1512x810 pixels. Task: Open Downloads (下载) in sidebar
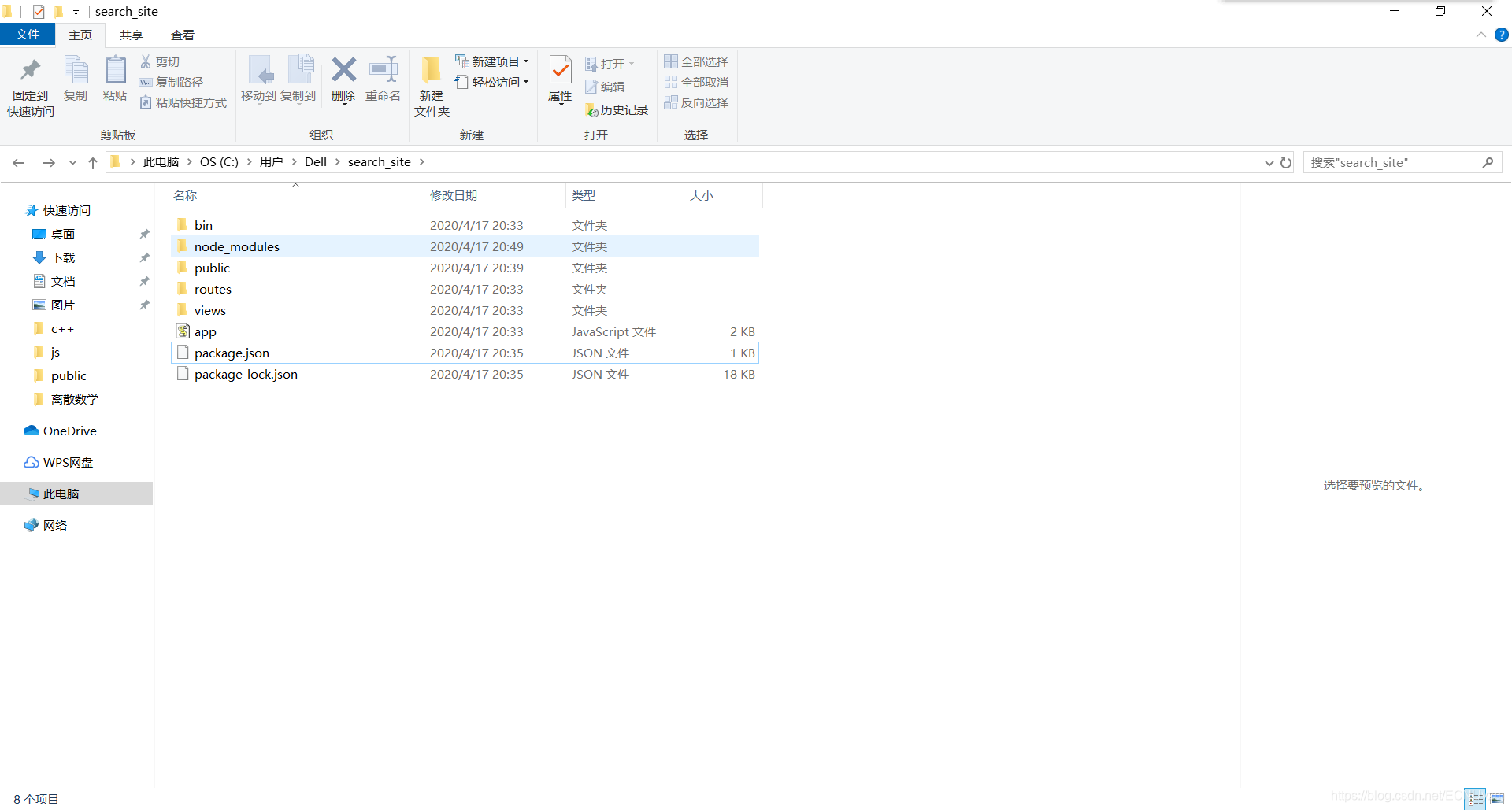(x=54, y=257)
